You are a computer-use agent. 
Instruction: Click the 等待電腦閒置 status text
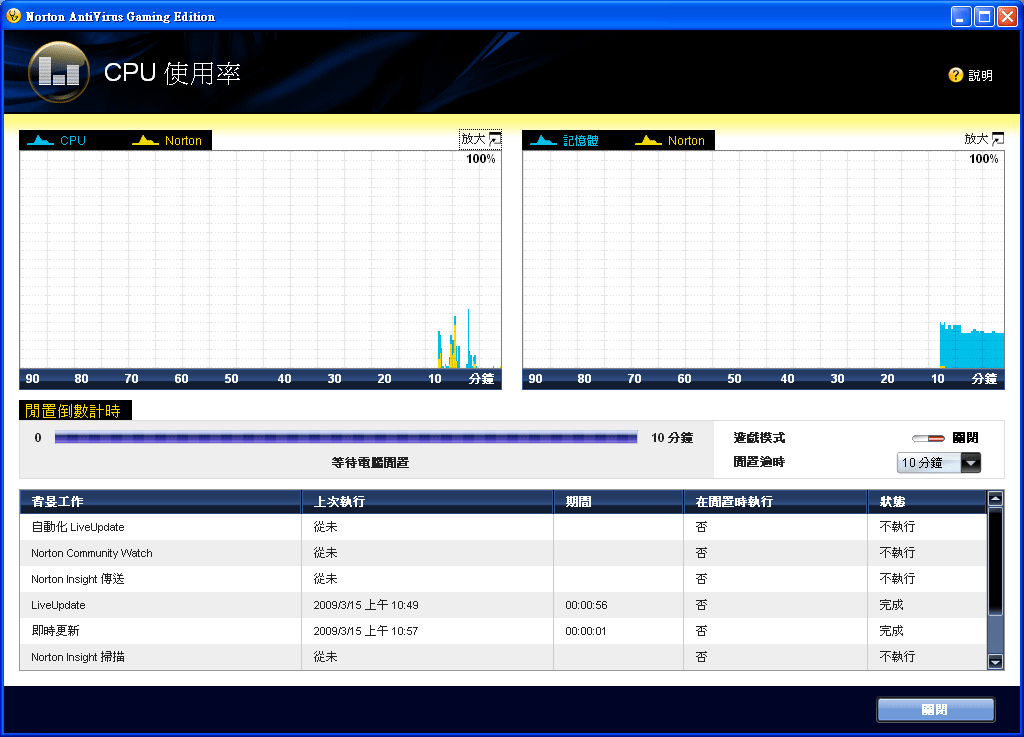pos(370,462)
